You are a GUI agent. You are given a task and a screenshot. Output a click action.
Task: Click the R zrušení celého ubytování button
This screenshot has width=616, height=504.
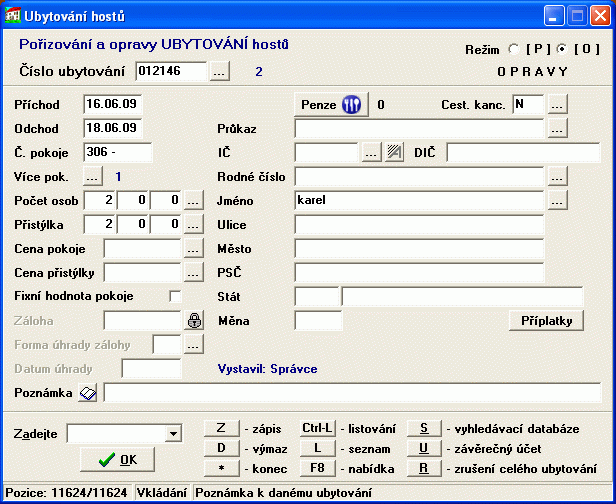point(424,468)
